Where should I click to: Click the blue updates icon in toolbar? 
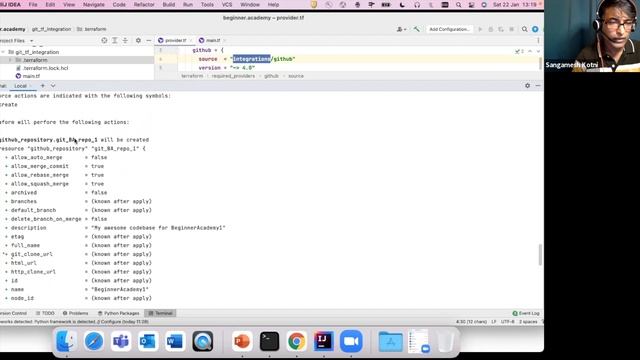pos(535,29)
